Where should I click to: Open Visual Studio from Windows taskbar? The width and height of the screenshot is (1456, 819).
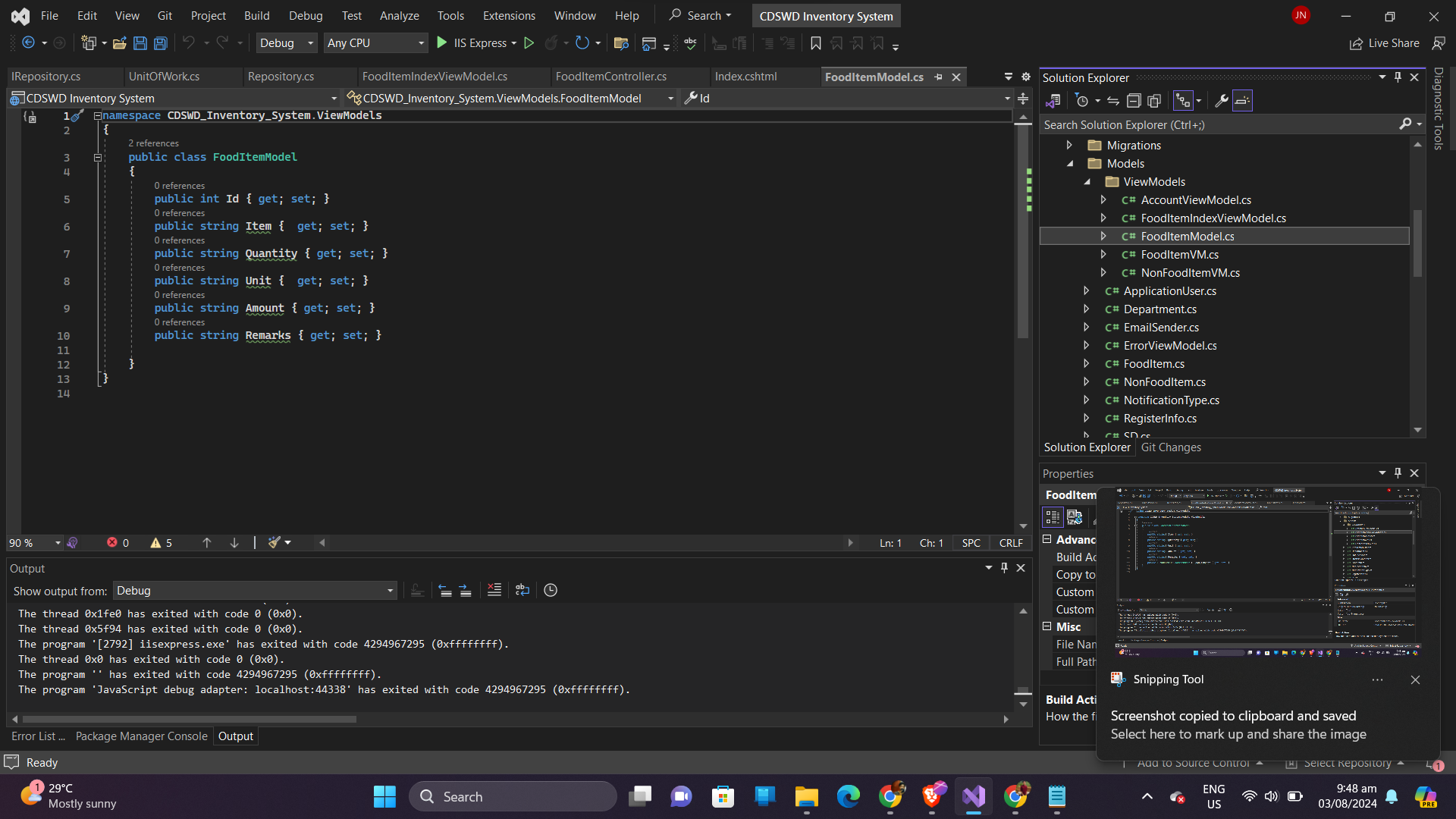click(974, 796)
